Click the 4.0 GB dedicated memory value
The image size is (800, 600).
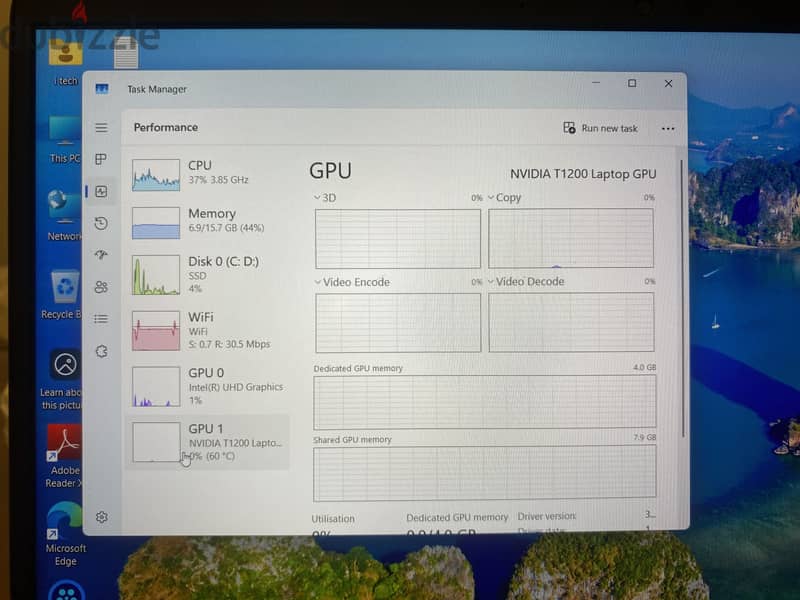click(x=644, y=367)
